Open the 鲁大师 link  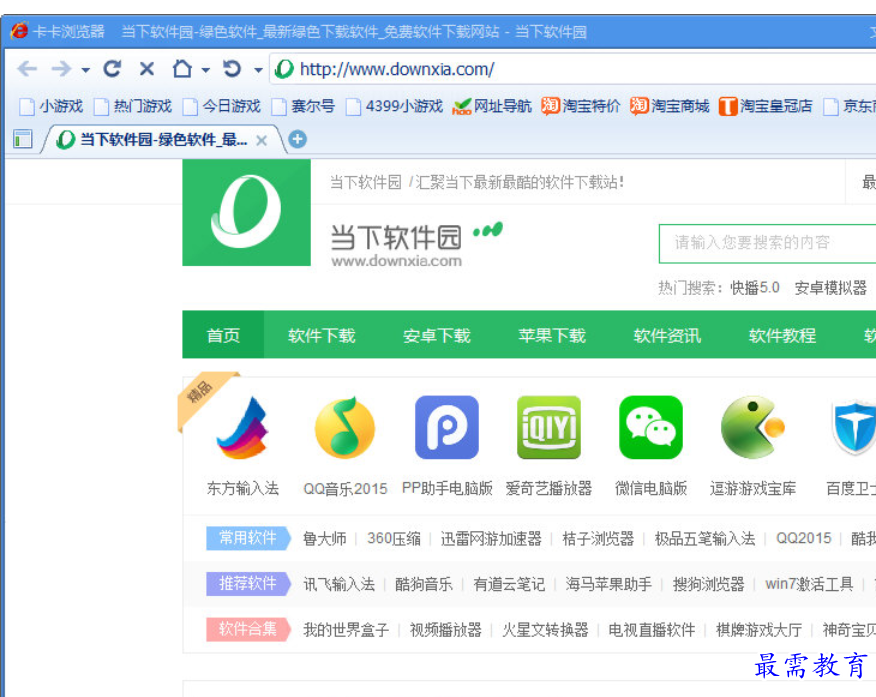(325, 538)
